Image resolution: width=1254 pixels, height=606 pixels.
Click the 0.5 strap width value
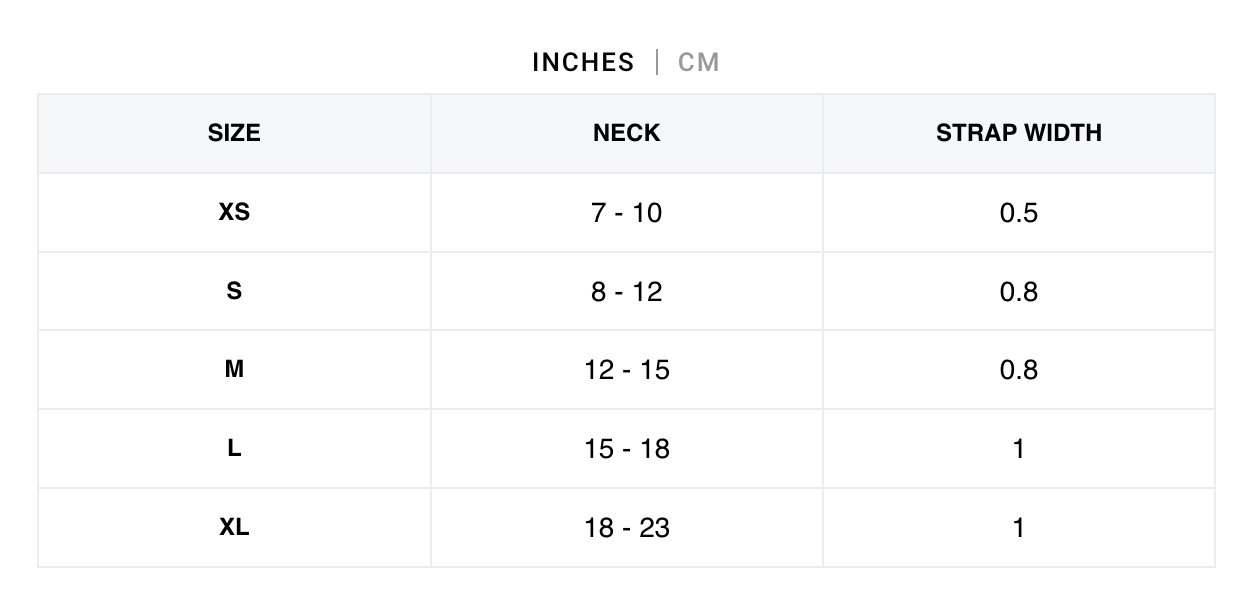(1019, 212)
